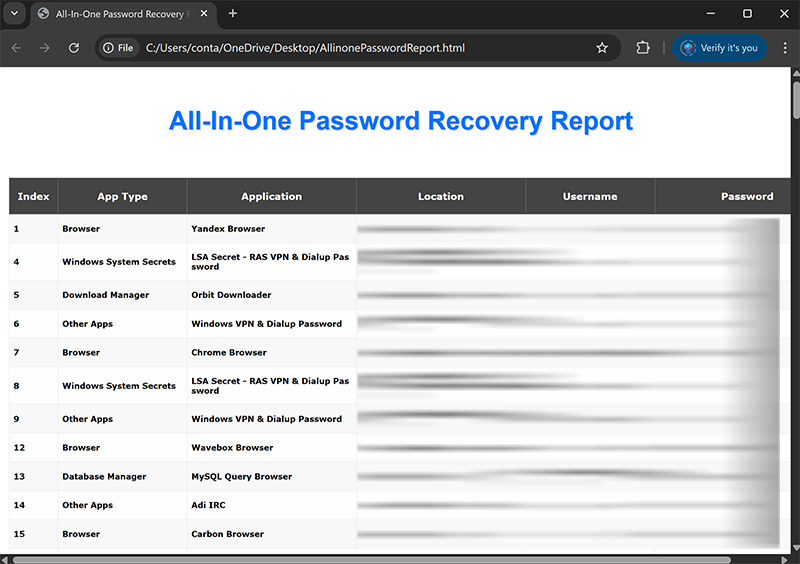Click LSA Secret application in row 8
The height and width of the screenshot is (564, 800).
(270, 386)
